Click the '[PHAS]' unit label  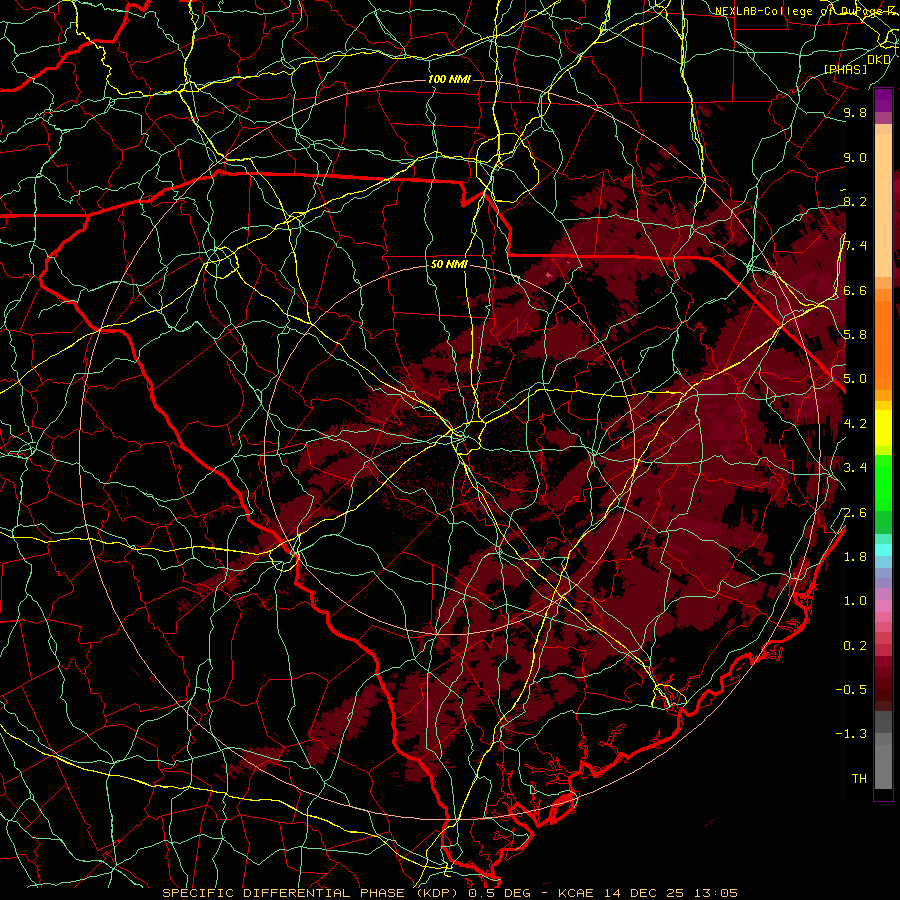click(846, 69)
